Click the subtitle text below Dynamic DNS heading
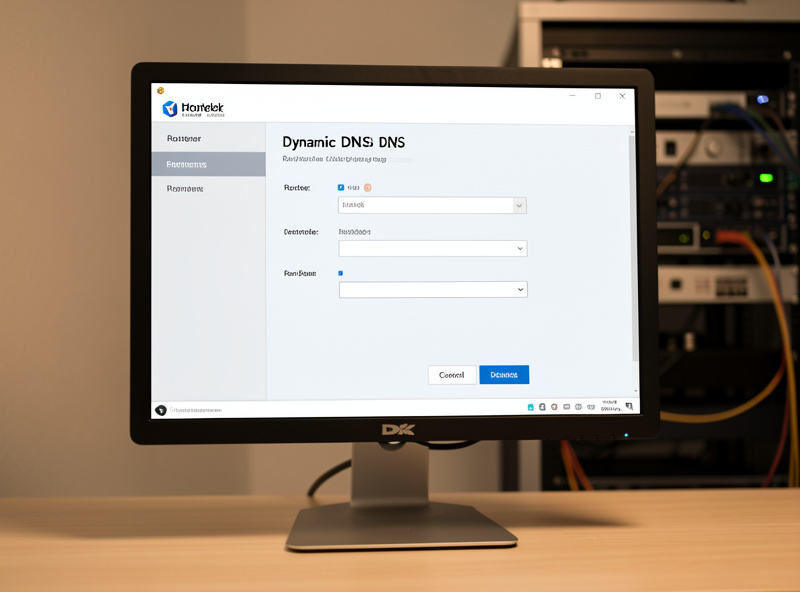 [x=334, y=159]
